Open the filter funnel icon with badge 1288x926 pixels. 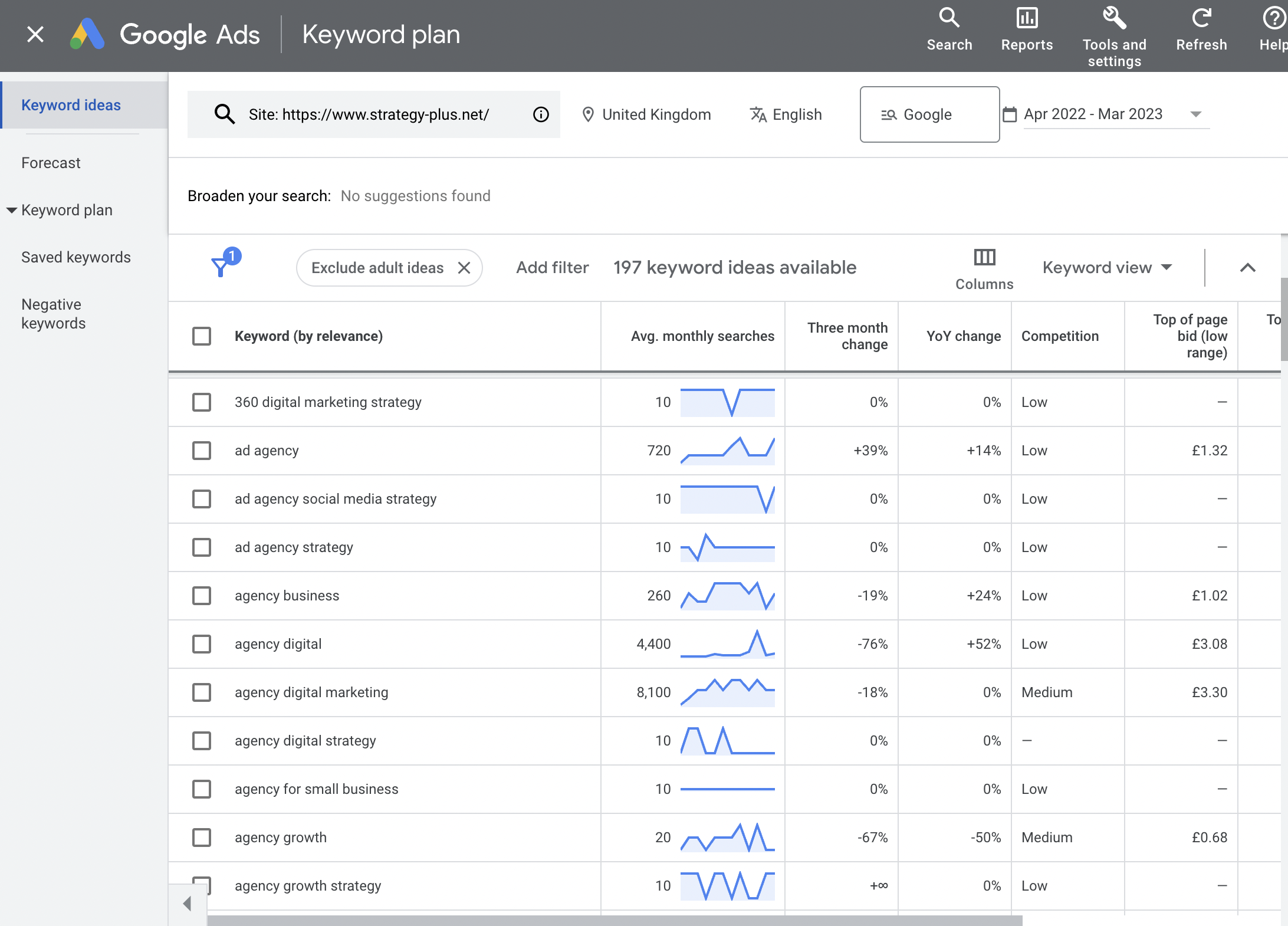coord(225,263)
